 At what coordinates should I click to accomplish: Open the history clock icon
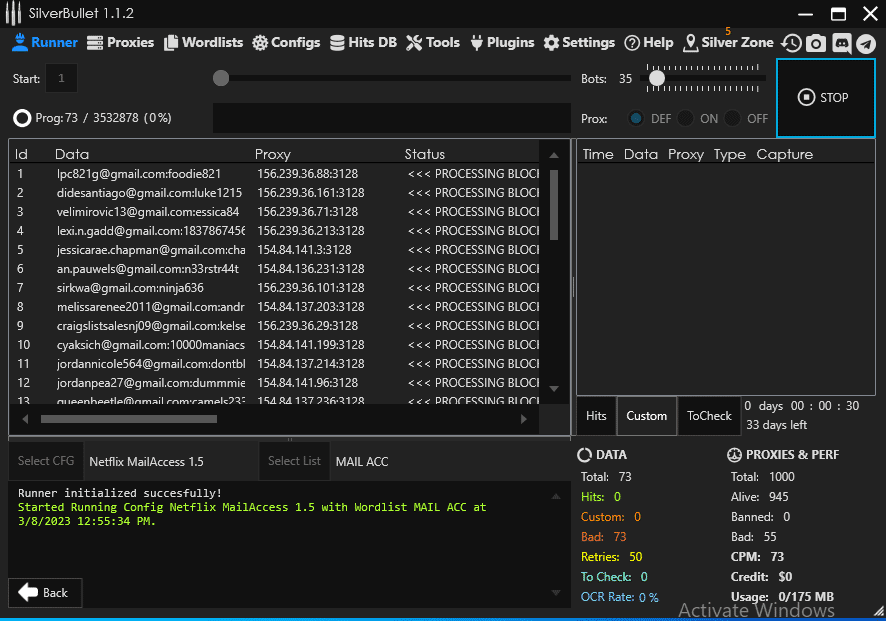coord(791,43)
